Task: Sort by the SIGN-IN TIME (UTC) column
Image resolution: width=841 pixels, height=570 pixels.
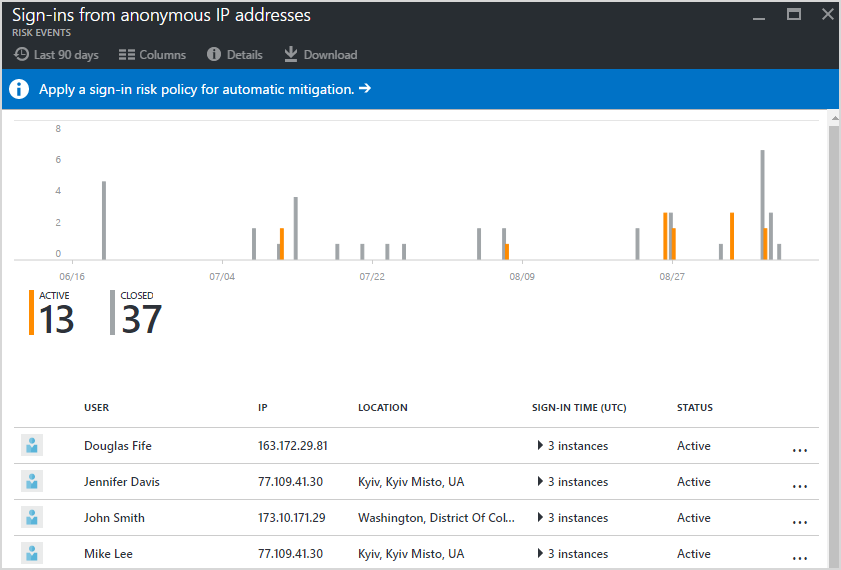Action: [x=581, y=408]
